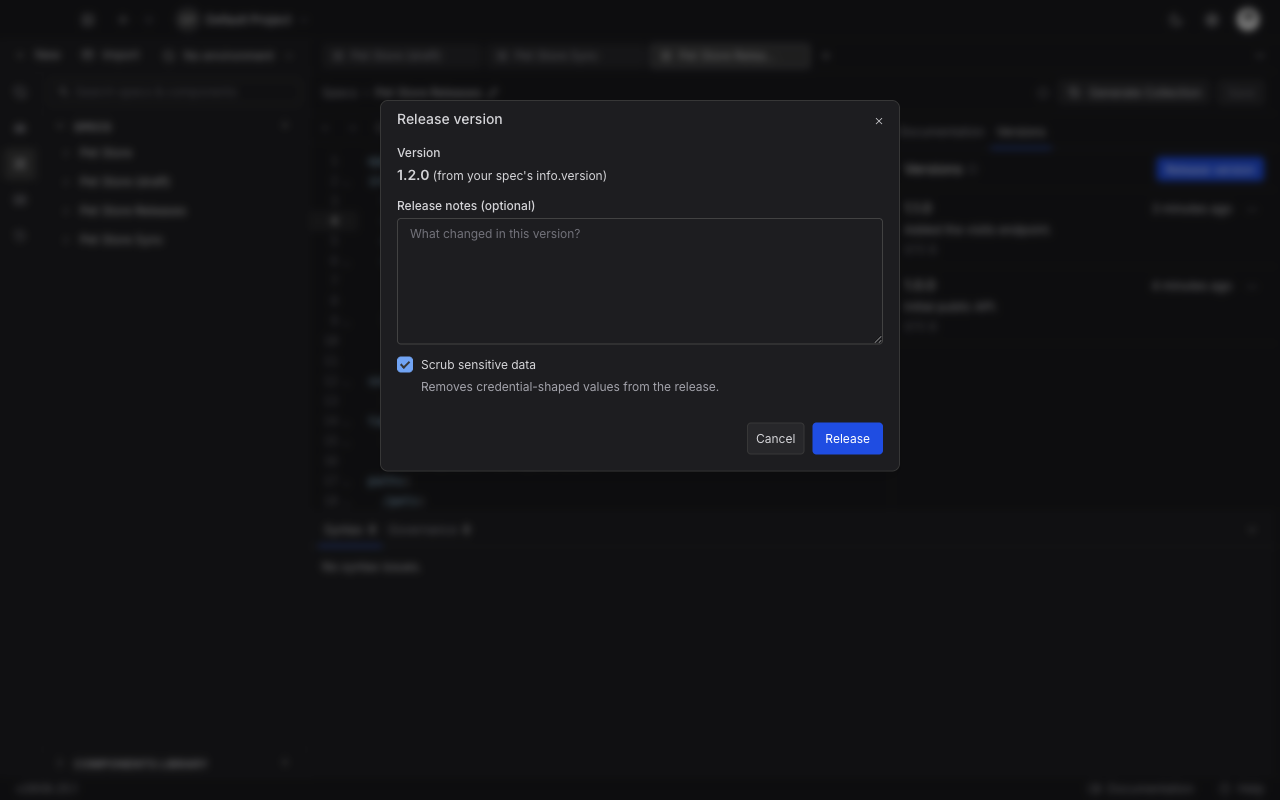The width and height of the screenshot is (1280, 800).
Task: Close the Release version dialog with X
Action: (879, 121)
